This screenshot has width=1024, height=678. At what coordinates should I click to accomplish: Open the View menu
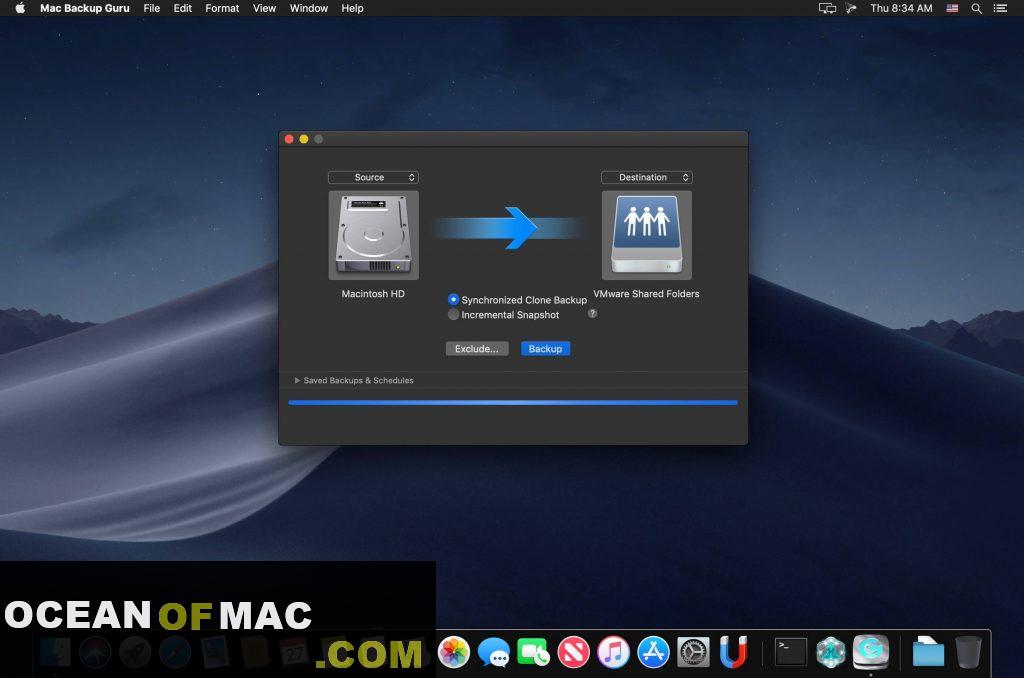264,8
